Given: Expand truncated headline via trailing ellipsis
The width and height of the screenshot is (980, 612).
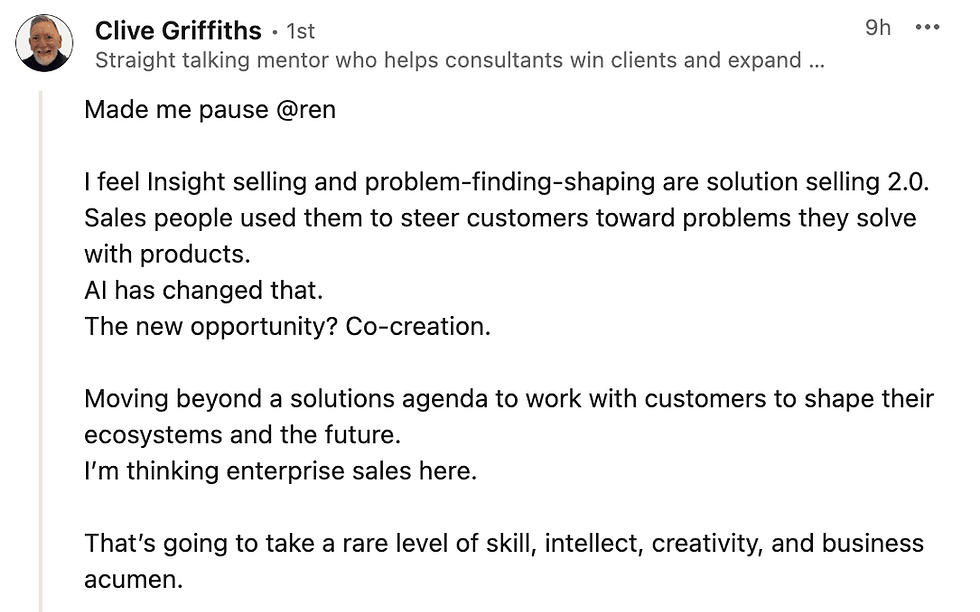Looking at the screenshot, I should (817, 61).
